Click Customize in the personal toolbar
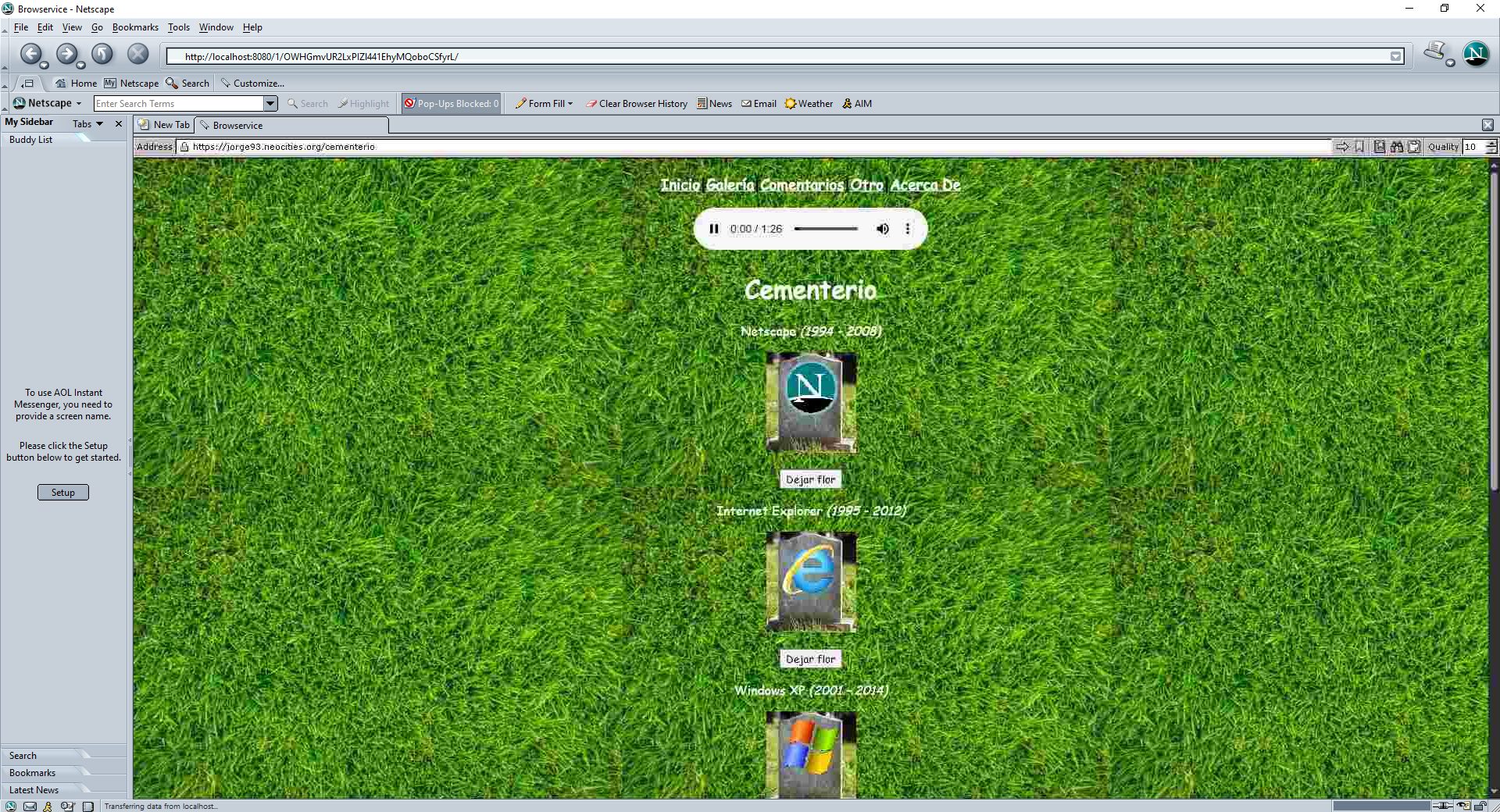The height and width of the screenshot is (812, 1500). (x=252, y=83)
